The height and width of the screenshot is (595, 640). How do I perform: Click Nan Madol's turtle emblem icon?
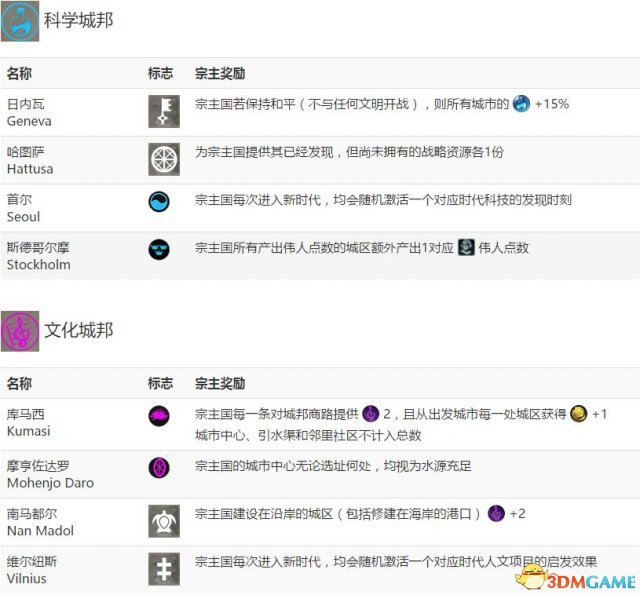pos(164,521)
